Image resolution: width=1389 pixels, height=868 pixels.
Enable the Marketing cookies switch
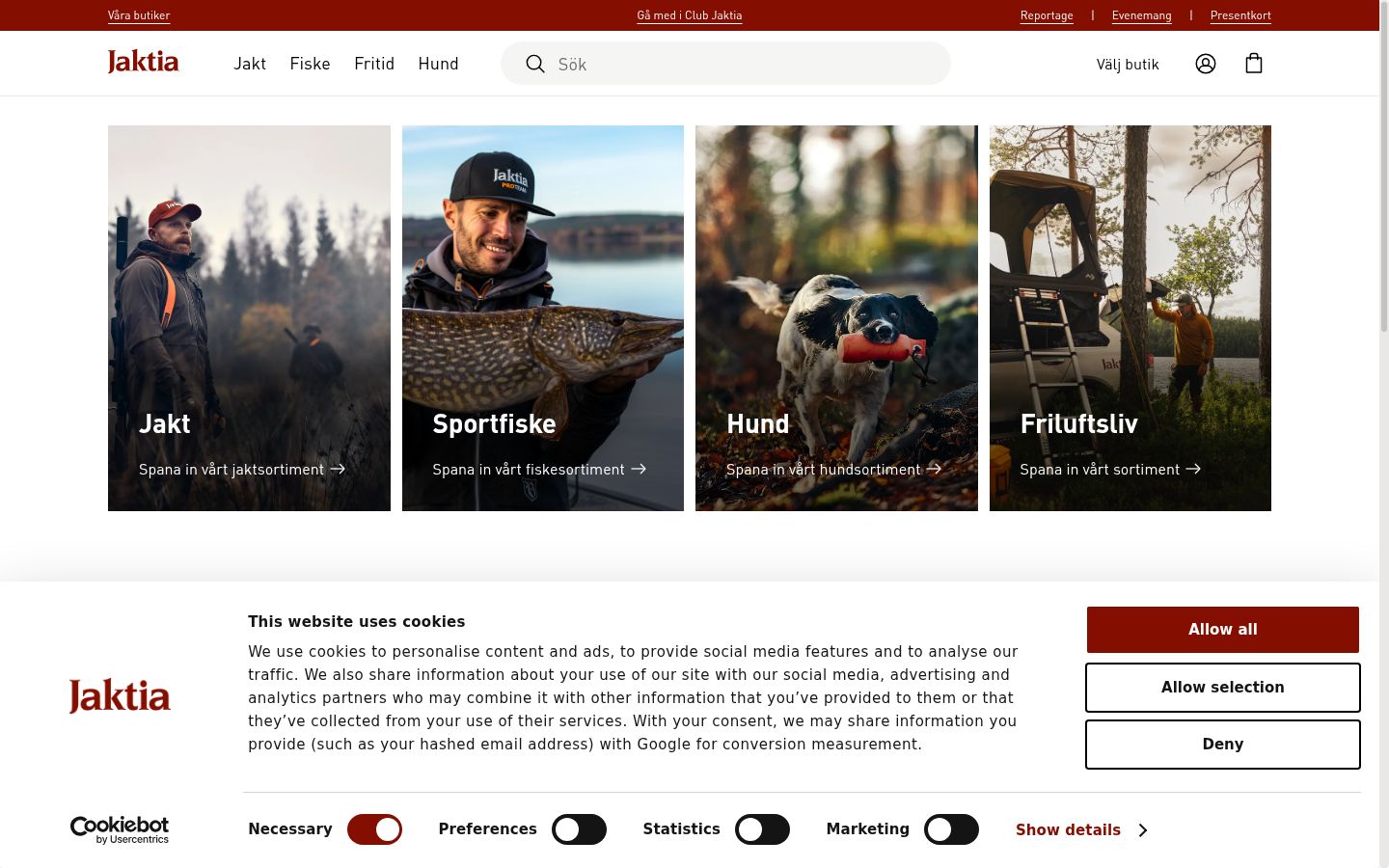click(x=951, y=829)
